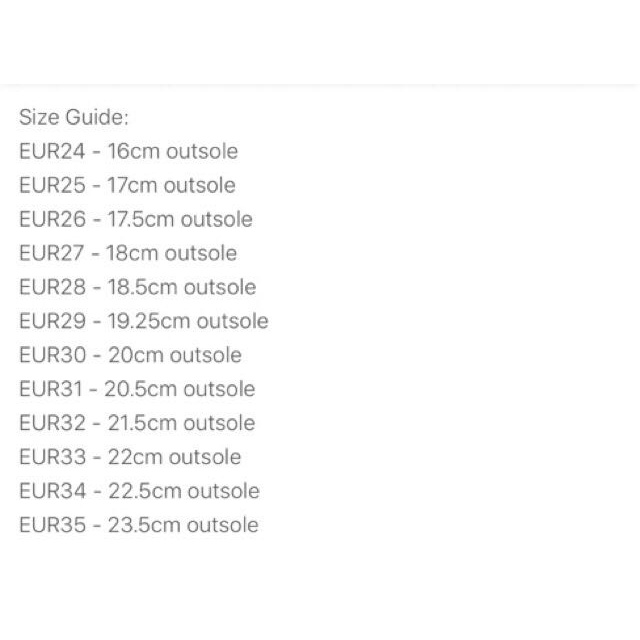640x640 pixels.
Task: Select the EUR35 size label
Action: pyautogui.click(x=52, y=526)
